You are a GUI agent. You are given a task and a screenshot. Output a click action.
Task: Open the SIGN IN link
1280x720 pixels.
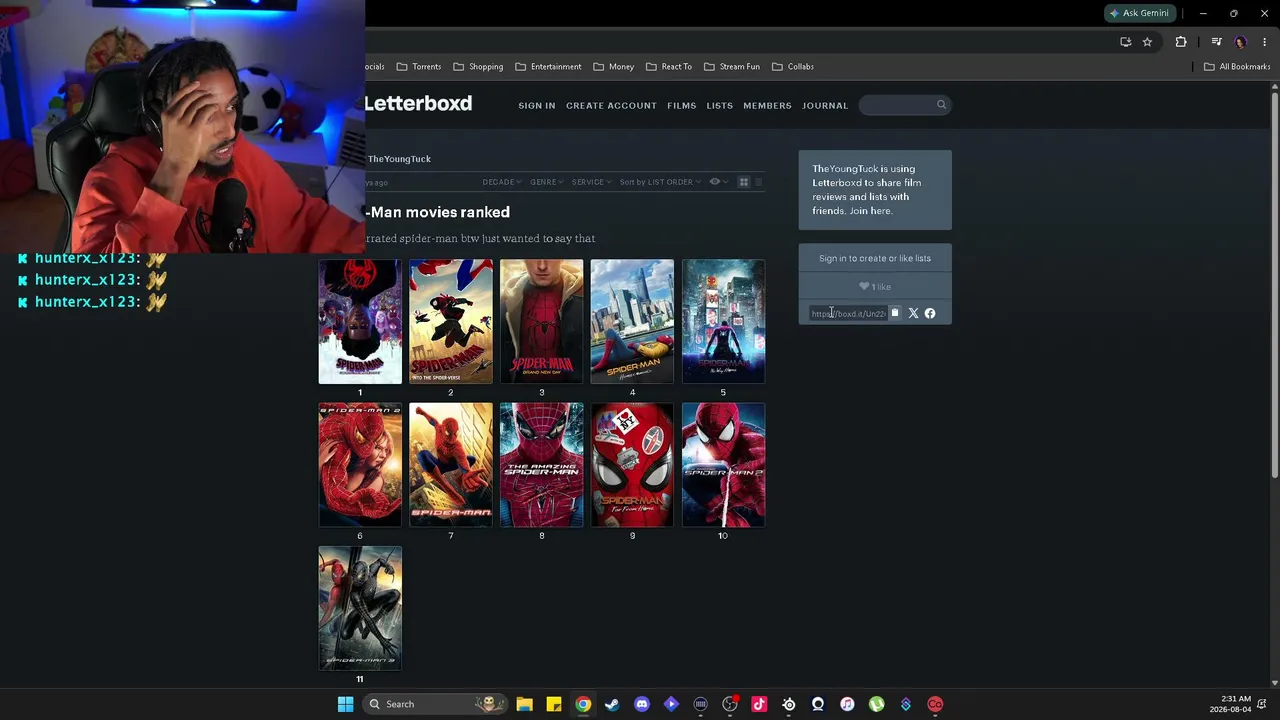[536, 105]
